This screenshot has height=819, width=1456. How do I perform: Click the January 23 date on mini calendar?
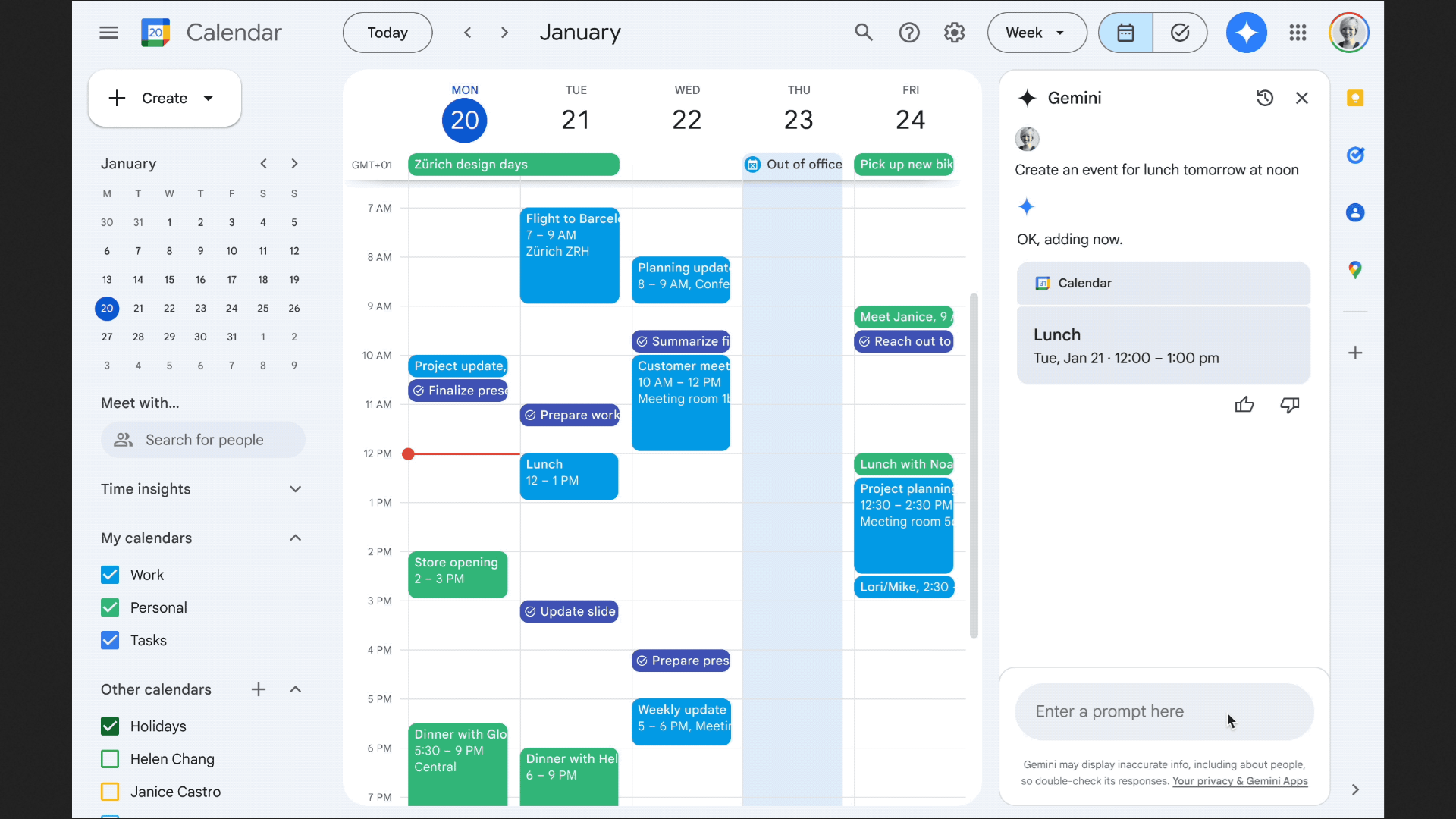(200, 308)
